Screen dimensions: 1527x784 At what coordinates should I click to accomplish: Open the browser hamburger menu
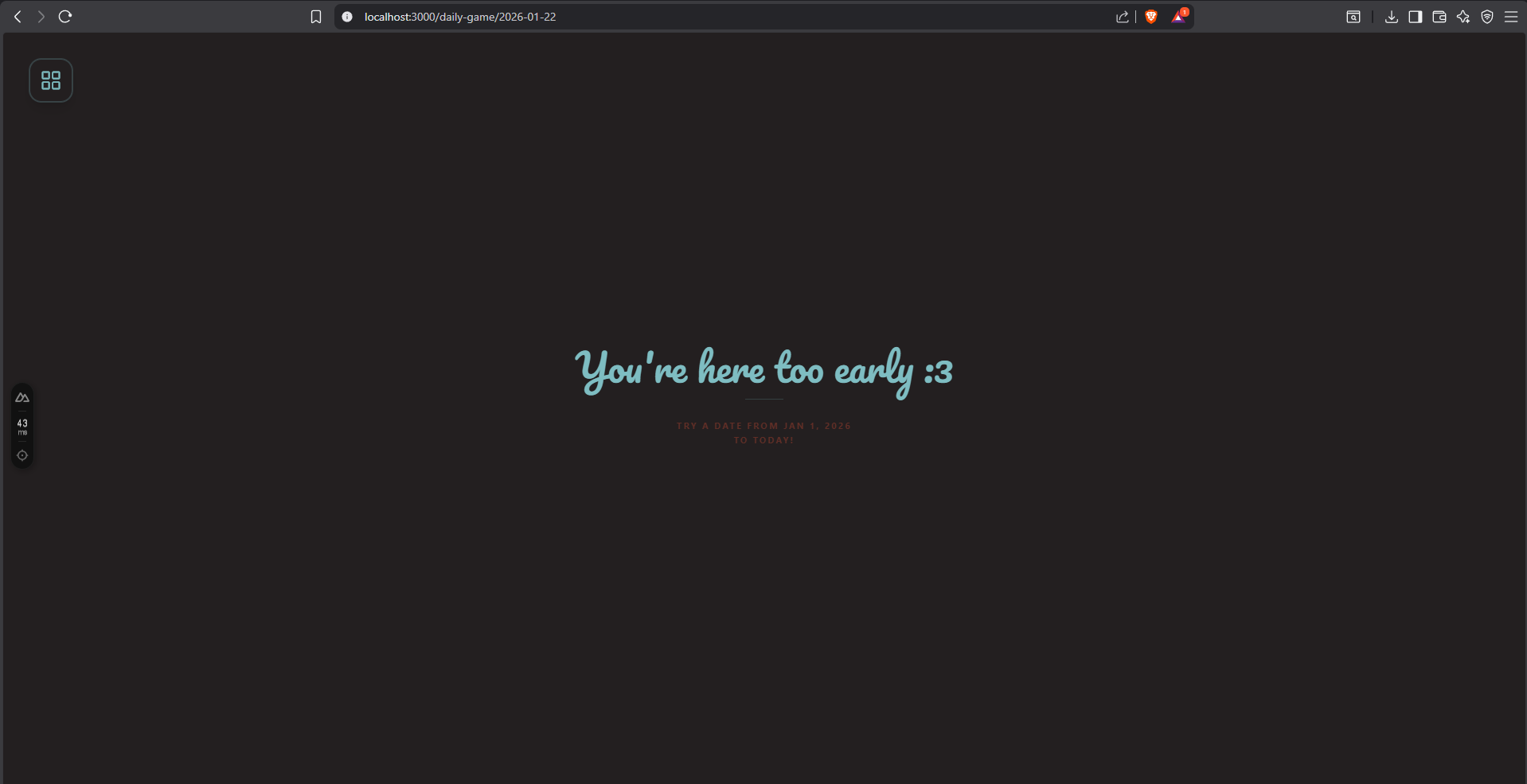pos(1511,17)
